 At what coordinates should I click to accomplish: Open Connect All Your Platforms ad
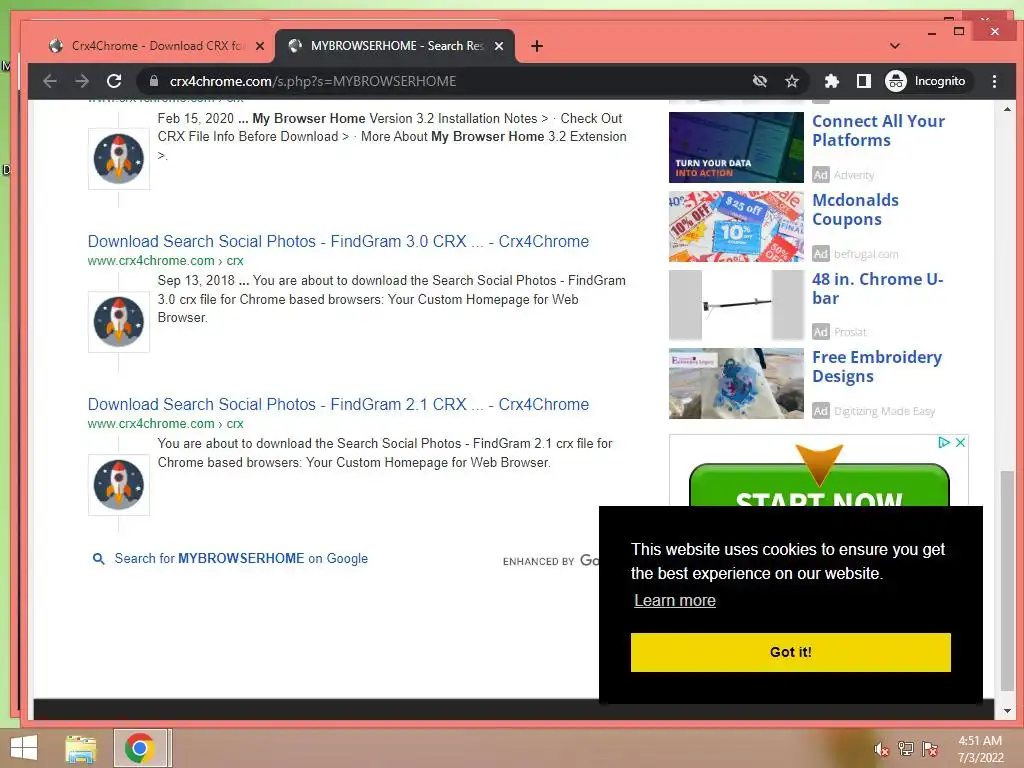(878, 131)
